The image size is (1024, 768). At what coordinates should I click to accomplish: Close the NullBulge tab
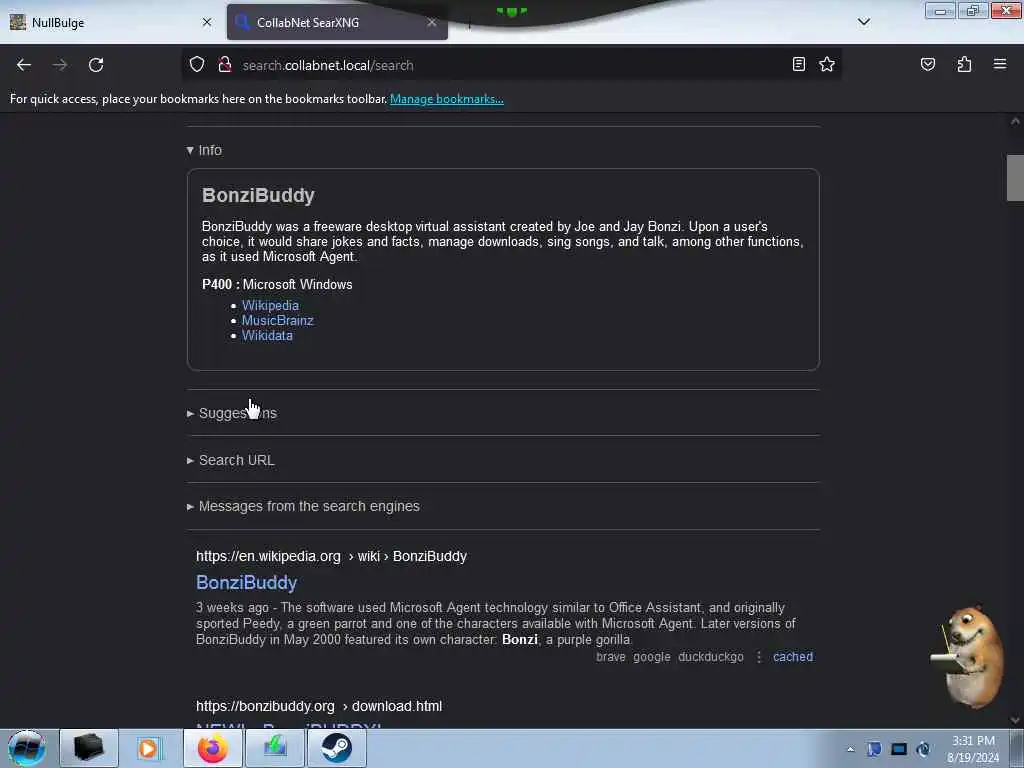207,22
